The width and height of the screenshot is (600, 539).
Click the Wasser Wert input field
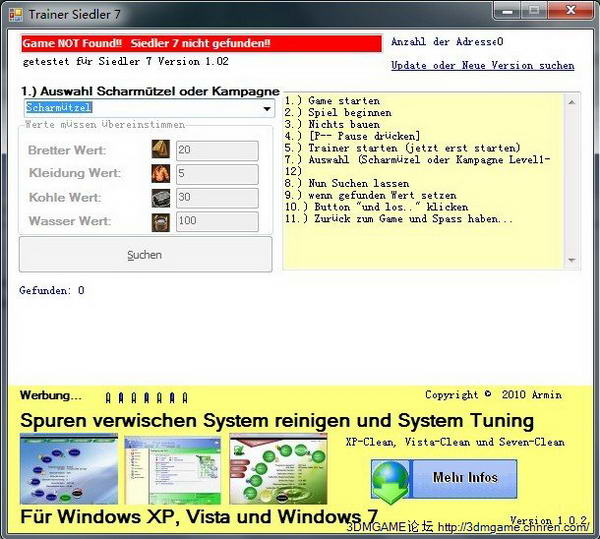[216, 221]
